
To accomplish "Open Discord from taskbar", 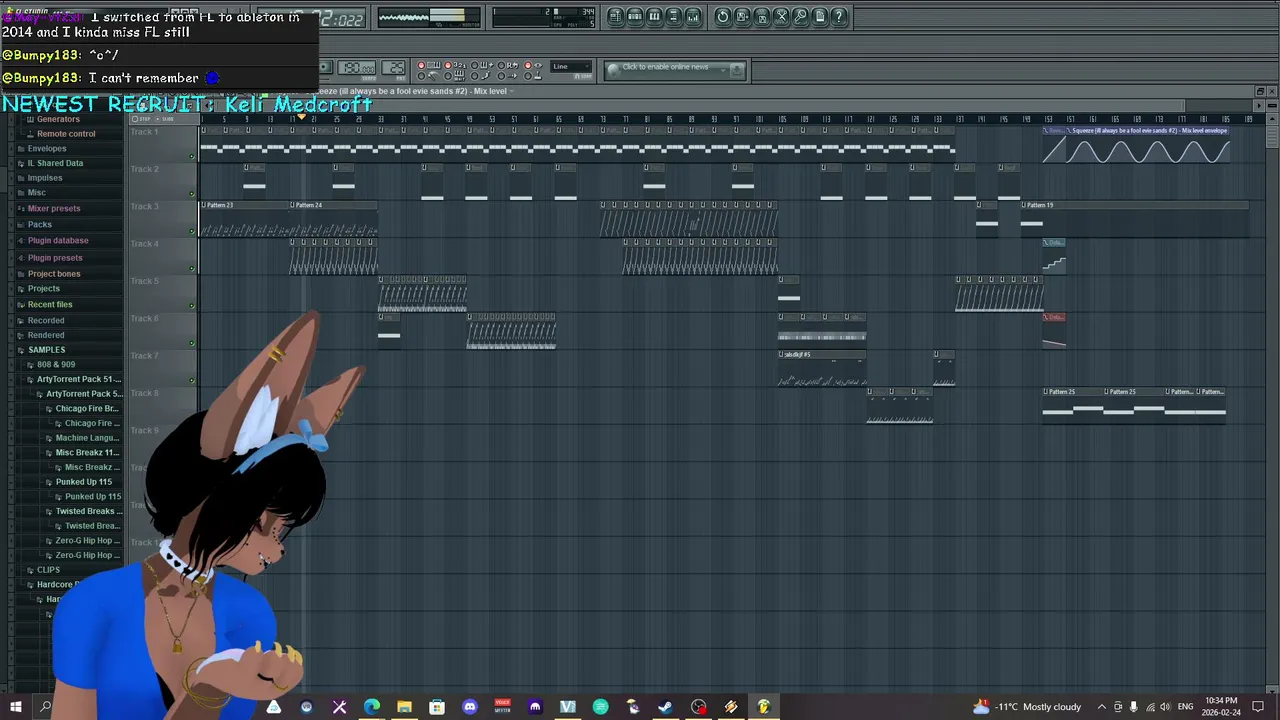I will click(469, 707).
